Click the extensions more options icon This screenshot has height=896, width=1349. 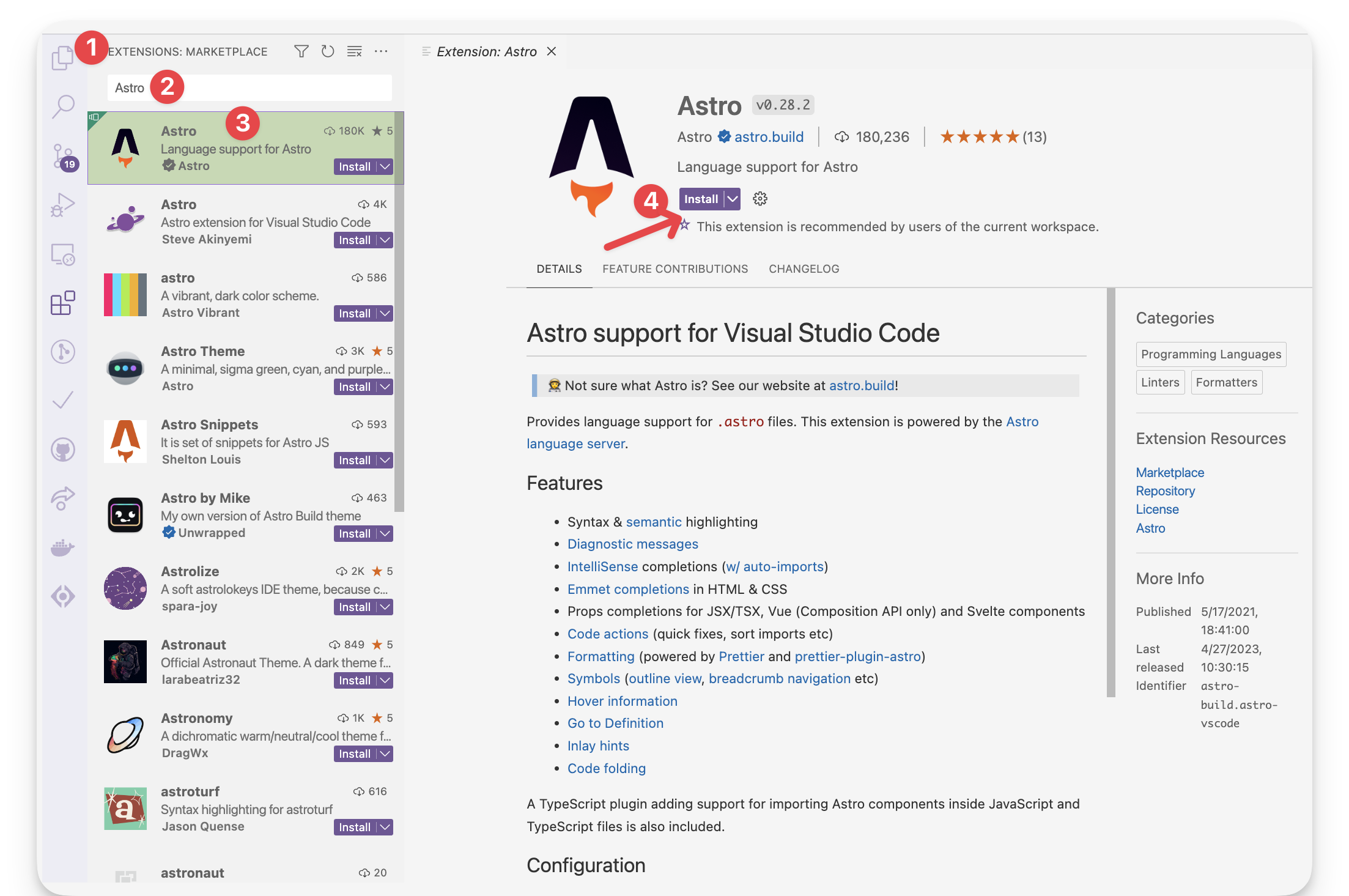(382, 52)
